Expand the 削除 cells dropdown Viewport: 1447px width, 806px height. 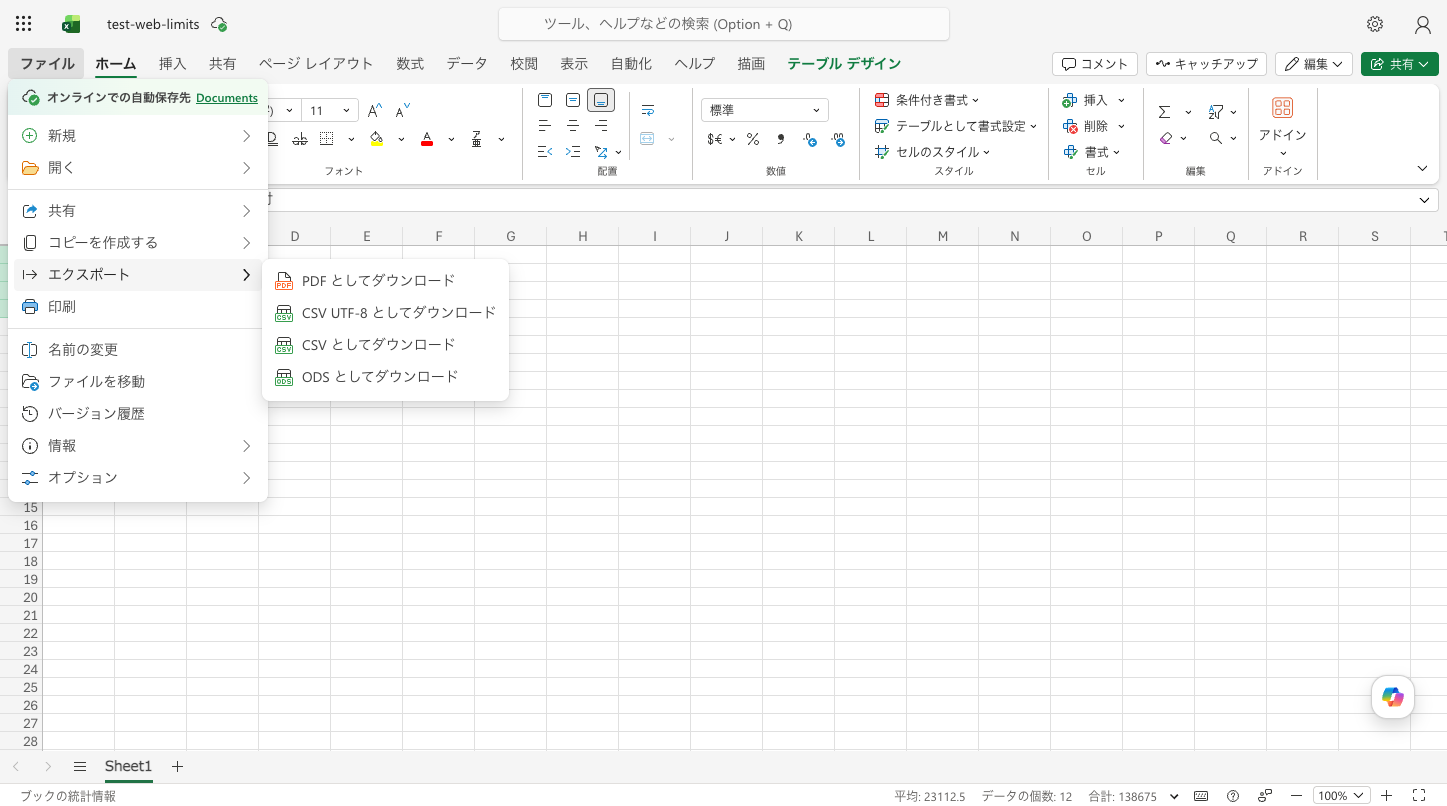point(1121,126)
